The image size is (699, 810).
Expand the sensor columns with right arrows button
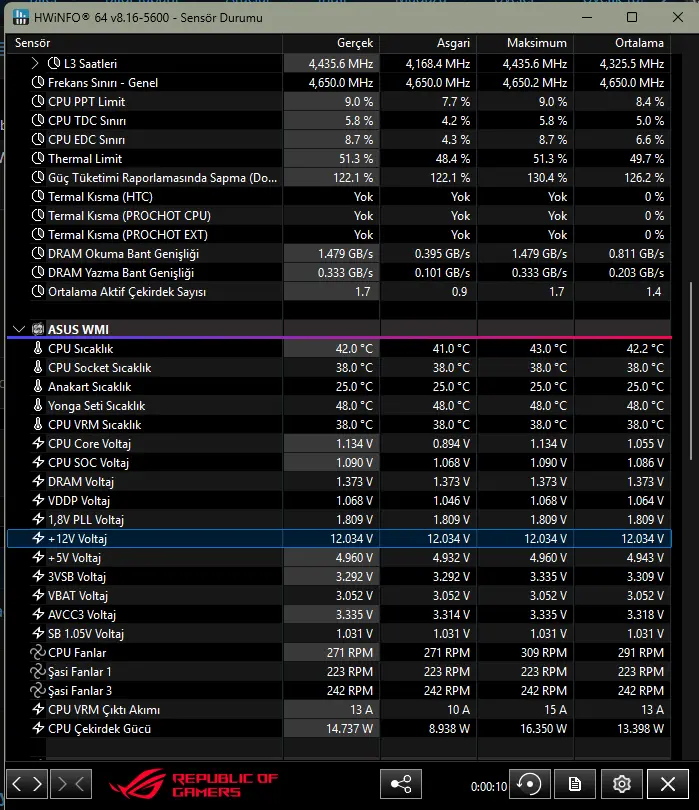(27, 784)
